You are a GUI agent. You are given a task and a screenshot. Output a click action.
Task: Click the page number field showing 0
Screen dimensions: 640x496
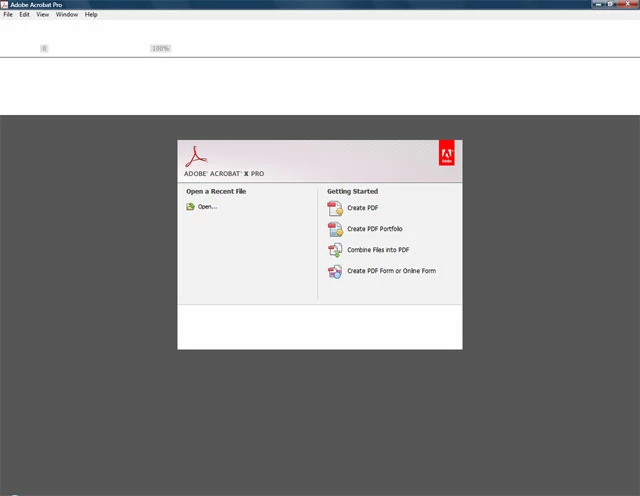44,48
